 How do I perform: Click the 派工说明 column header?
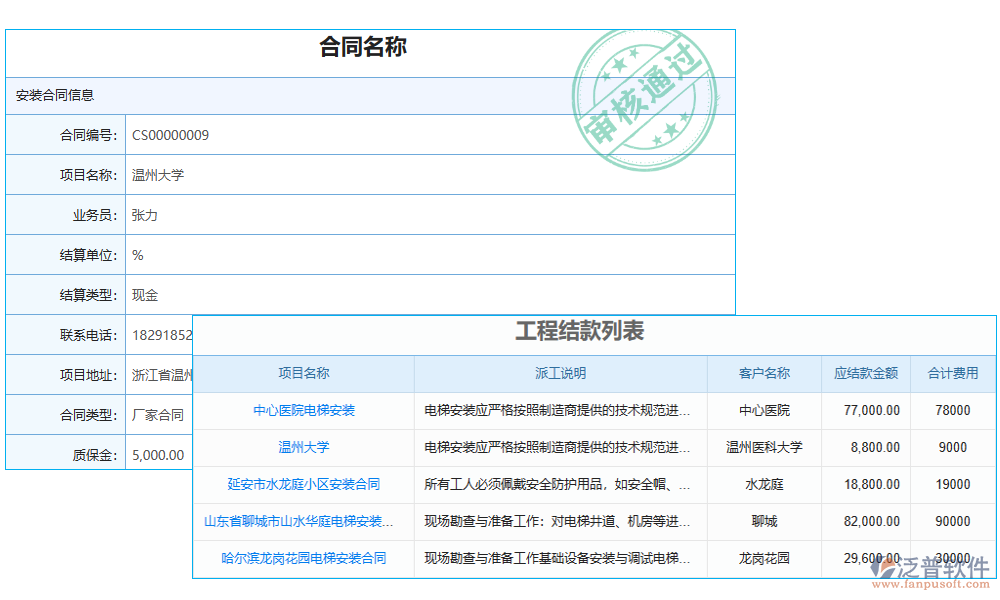[561, 373]
